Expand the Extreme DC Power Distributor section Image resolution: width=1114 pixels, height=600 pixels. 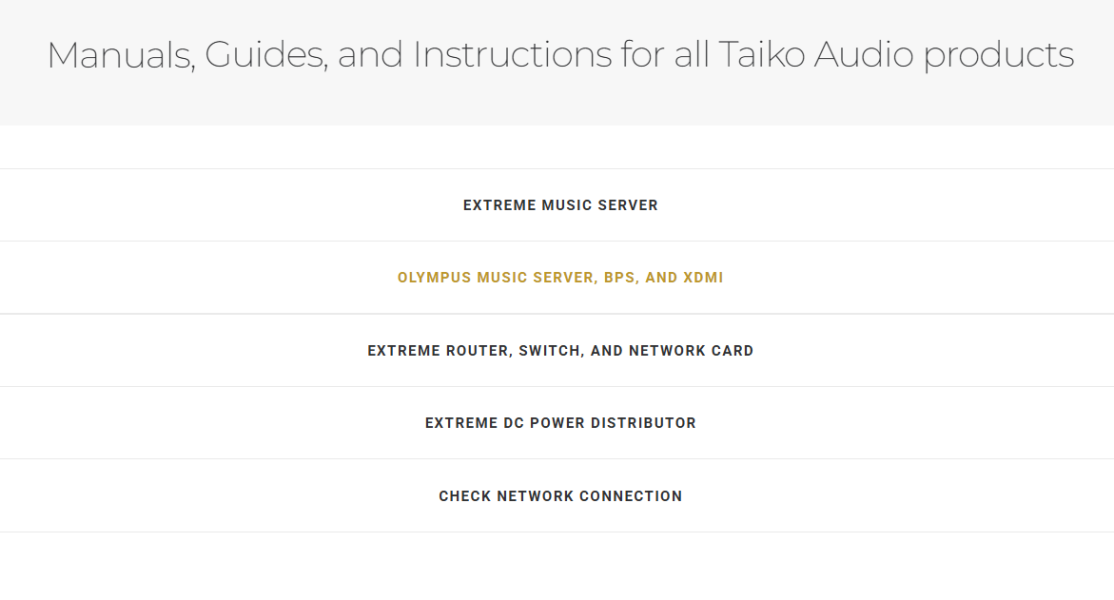(x=560, y=423)
